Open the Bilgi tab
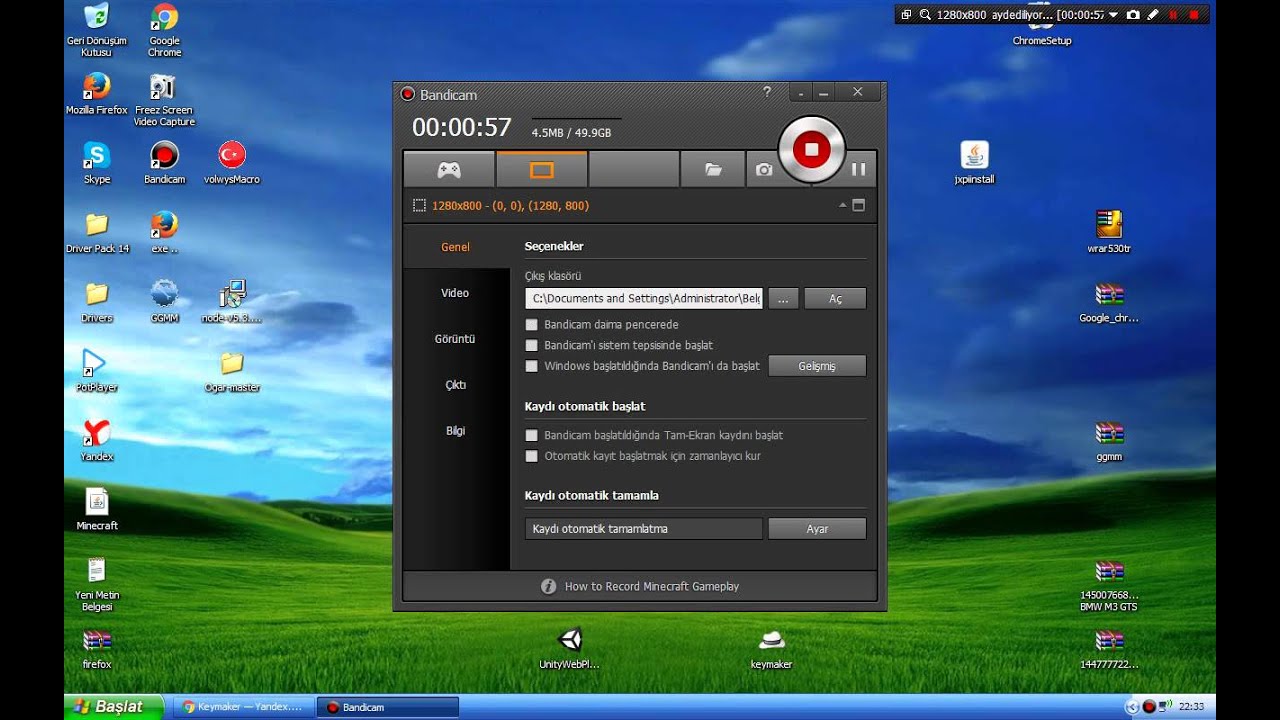This screenshot has height=720, width=1280. [x=456, y=431]
